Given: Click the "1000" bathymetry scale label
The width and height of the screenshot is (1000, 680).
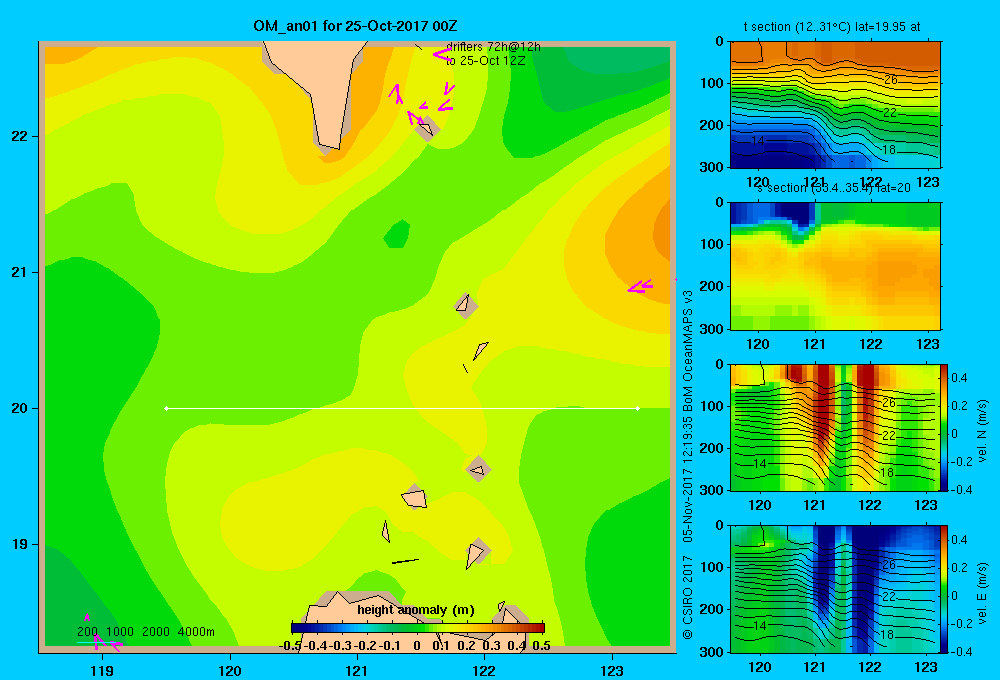Looking at the screenshot, I should pyautogui.click(x=120, y=632).
